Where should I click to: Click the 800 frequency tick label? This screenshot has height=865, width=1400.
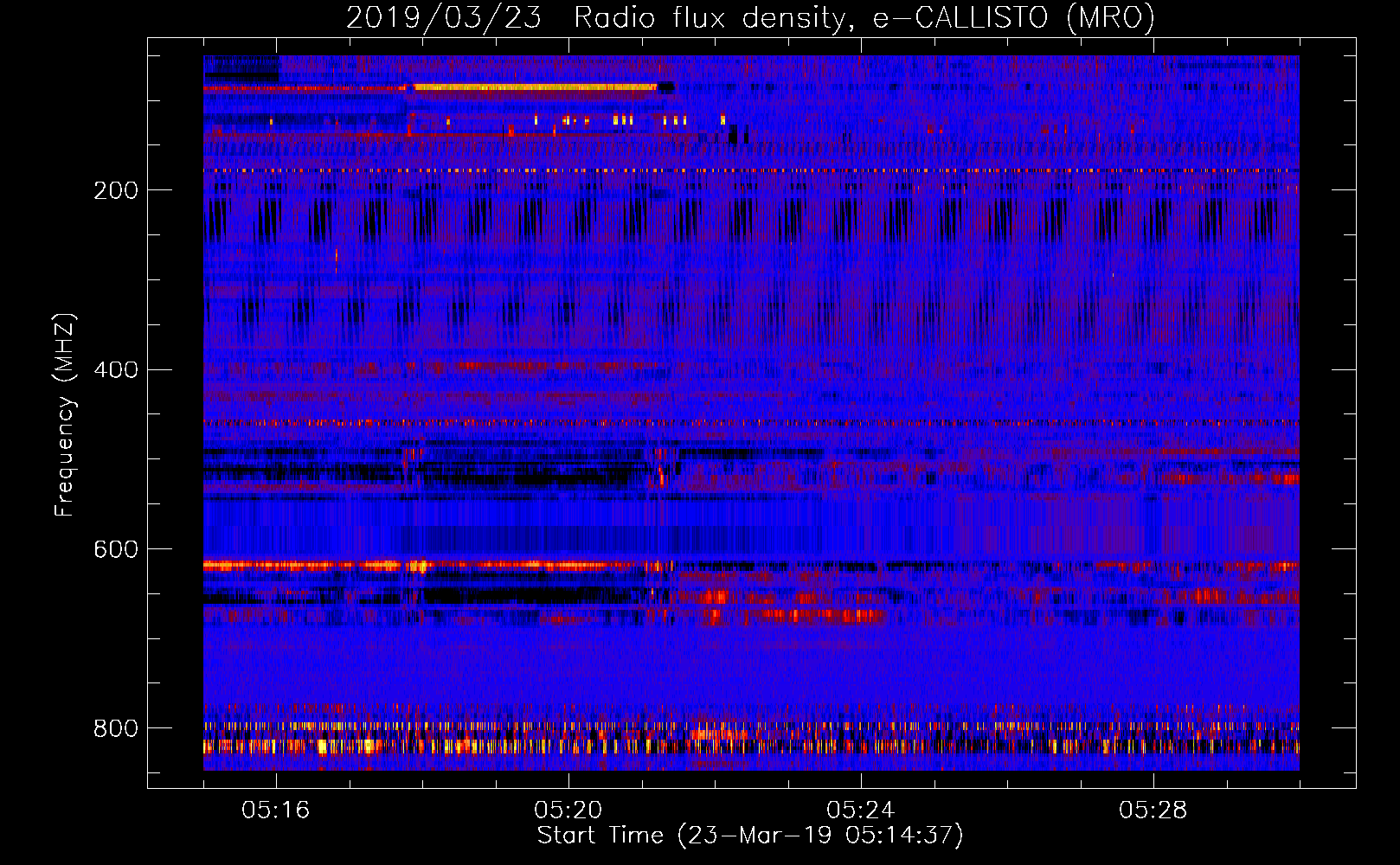pyautogui.click(x=116, y=728)
